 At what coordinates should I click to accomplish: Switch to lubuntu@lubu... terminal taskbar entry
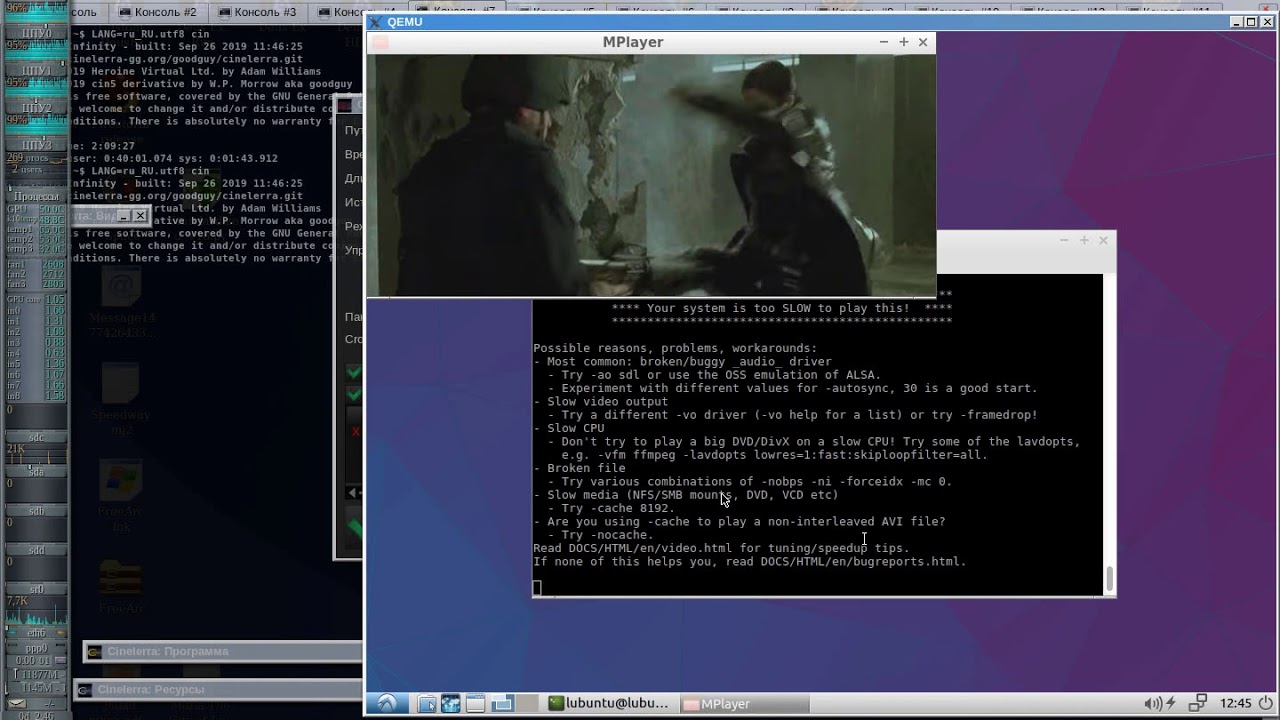tap(610, 704)
